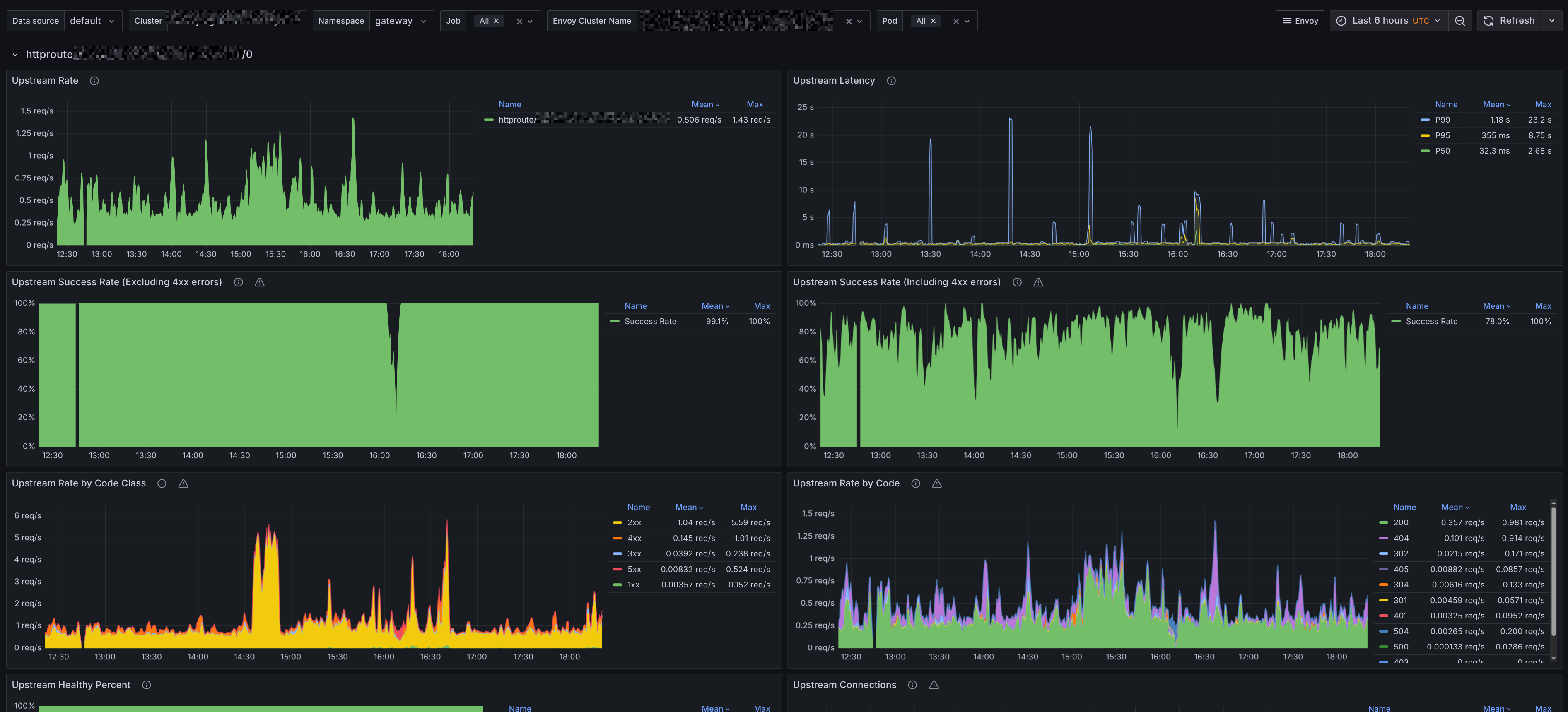Sort Code Class legend by Max column

coord(748,508)
